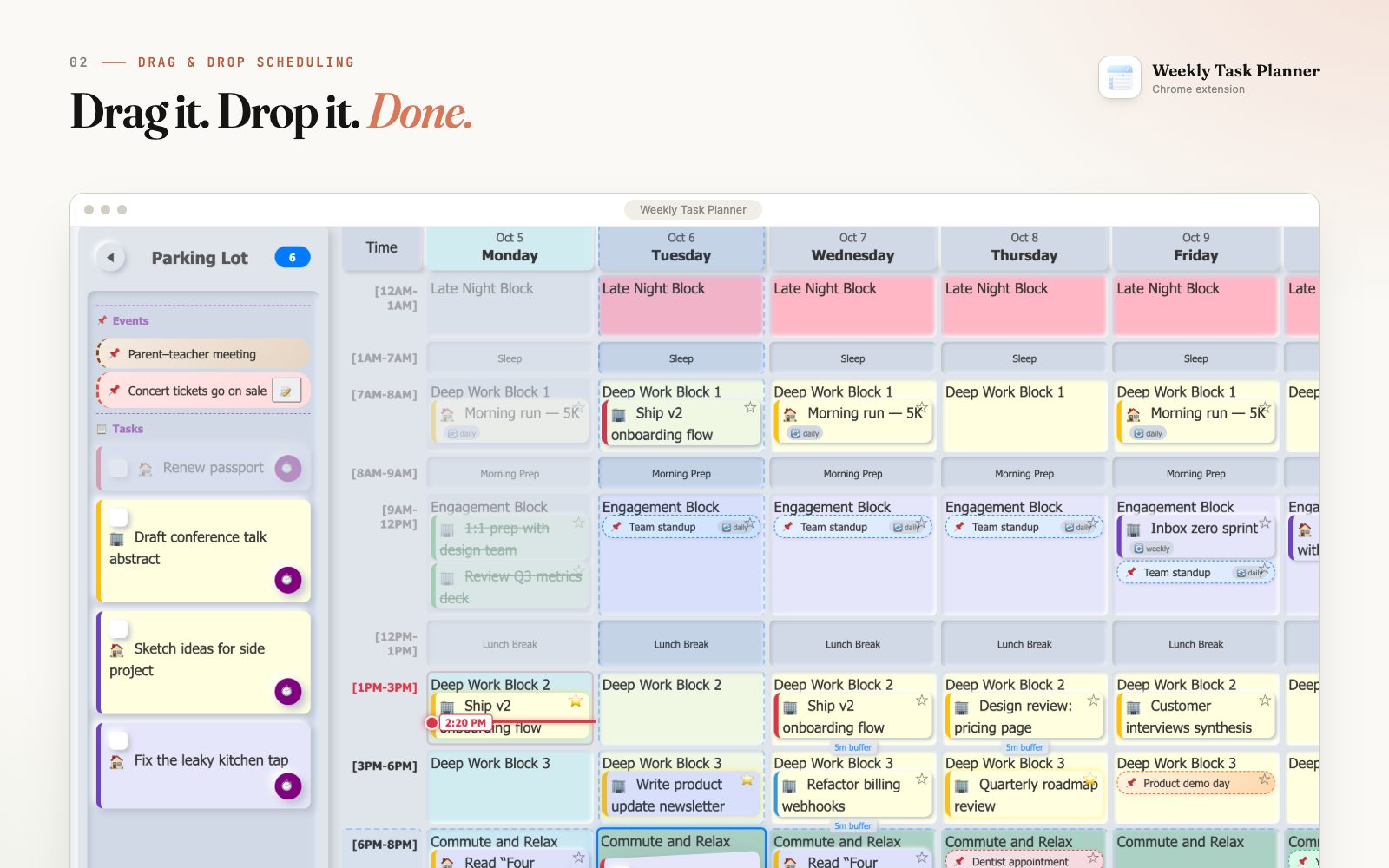
Task: Click daily badge on Wednesday's Morning run
Action: click(x=806, y=433)
